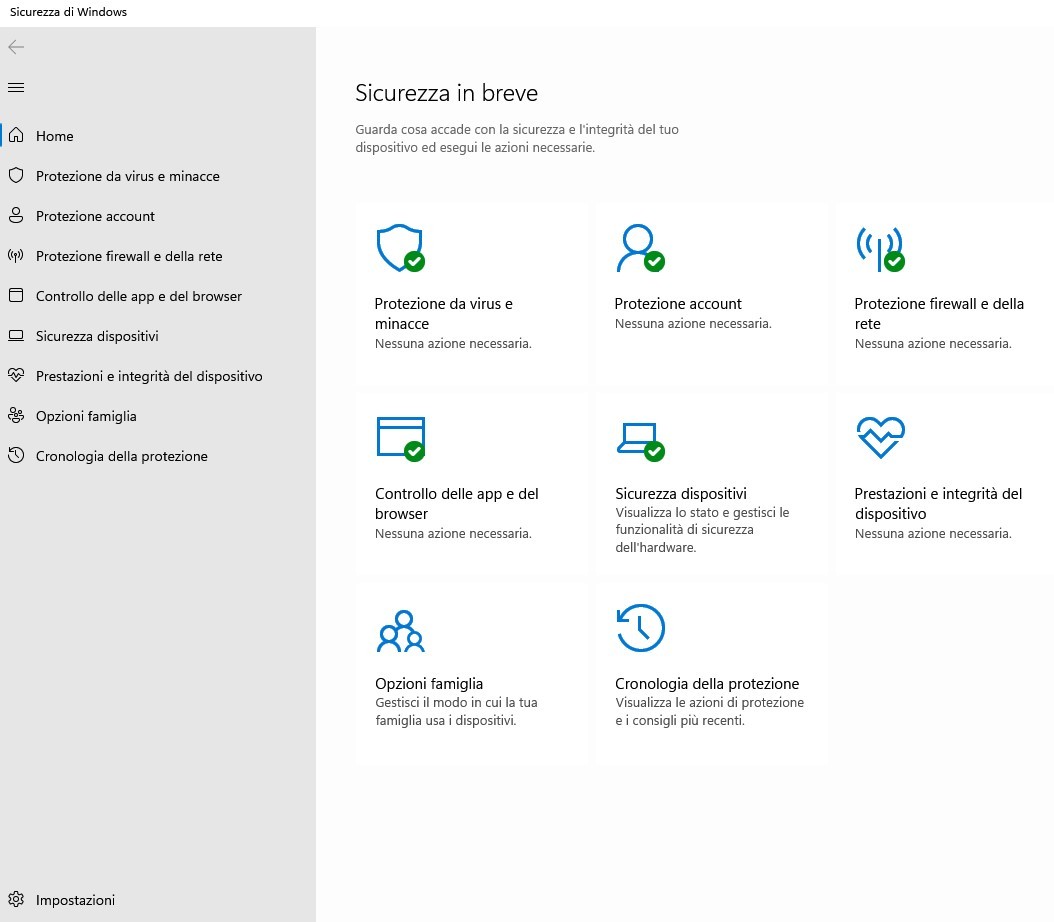Open the 'Sicurezza dispositivi' tile title
The width and height of the screenshot is (1054, 922).
tap(681, 494)
